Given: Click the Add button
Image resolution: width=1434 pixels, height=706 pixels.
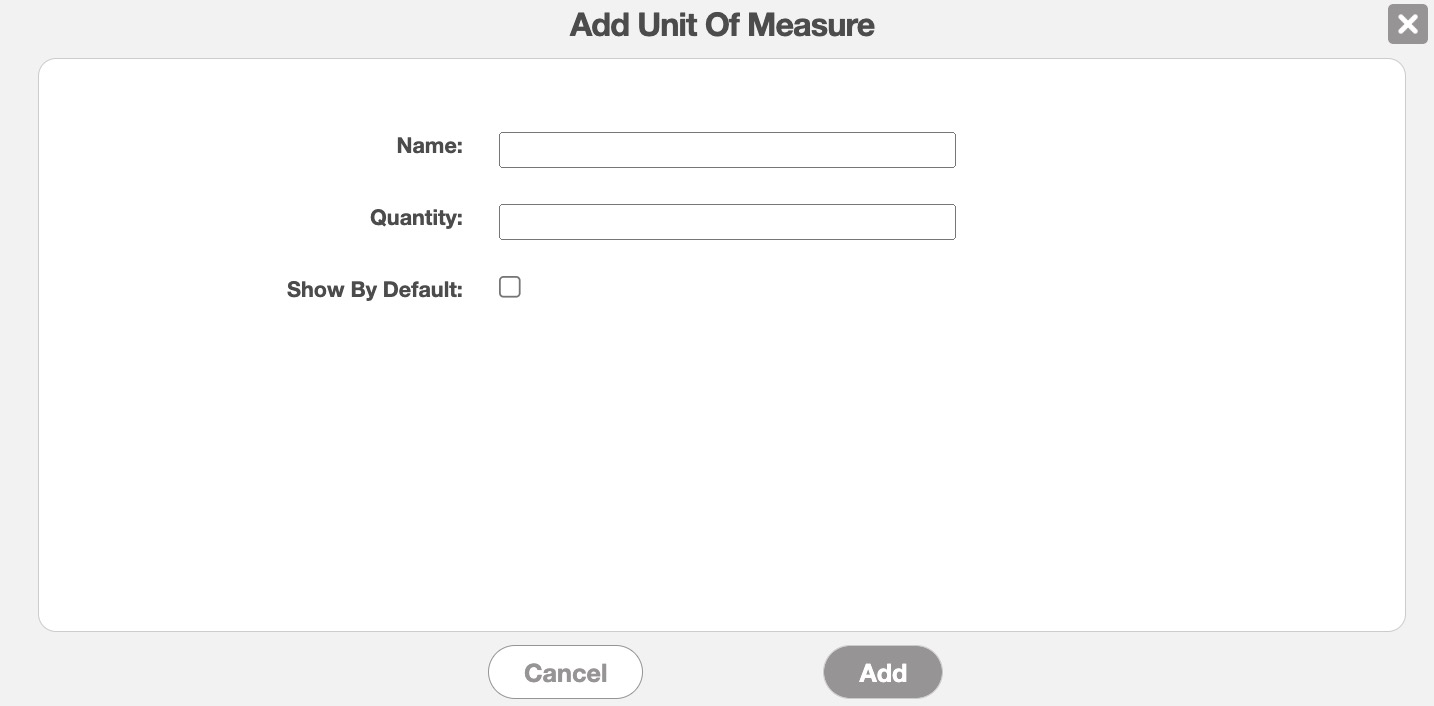Looking at the screenshot, I should (x=882, y=672).
